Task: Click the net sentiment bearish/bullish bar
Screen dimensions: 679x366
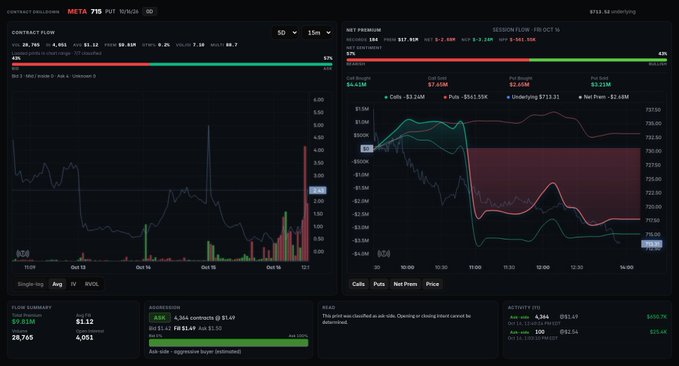Action: point(507,60)
